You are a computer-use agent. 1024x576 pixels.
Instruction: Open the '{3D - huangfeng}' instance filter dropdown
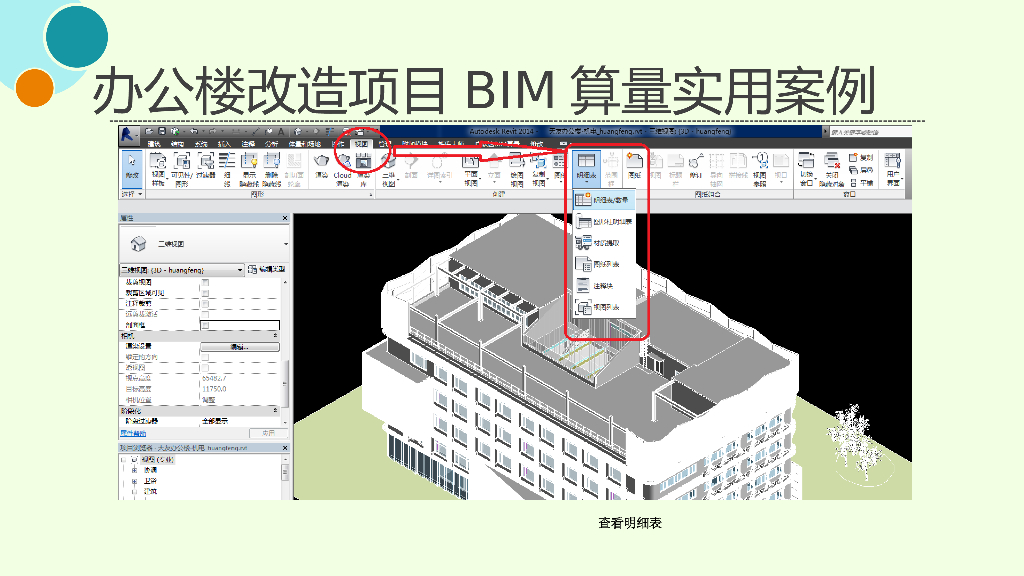(182, 269)
